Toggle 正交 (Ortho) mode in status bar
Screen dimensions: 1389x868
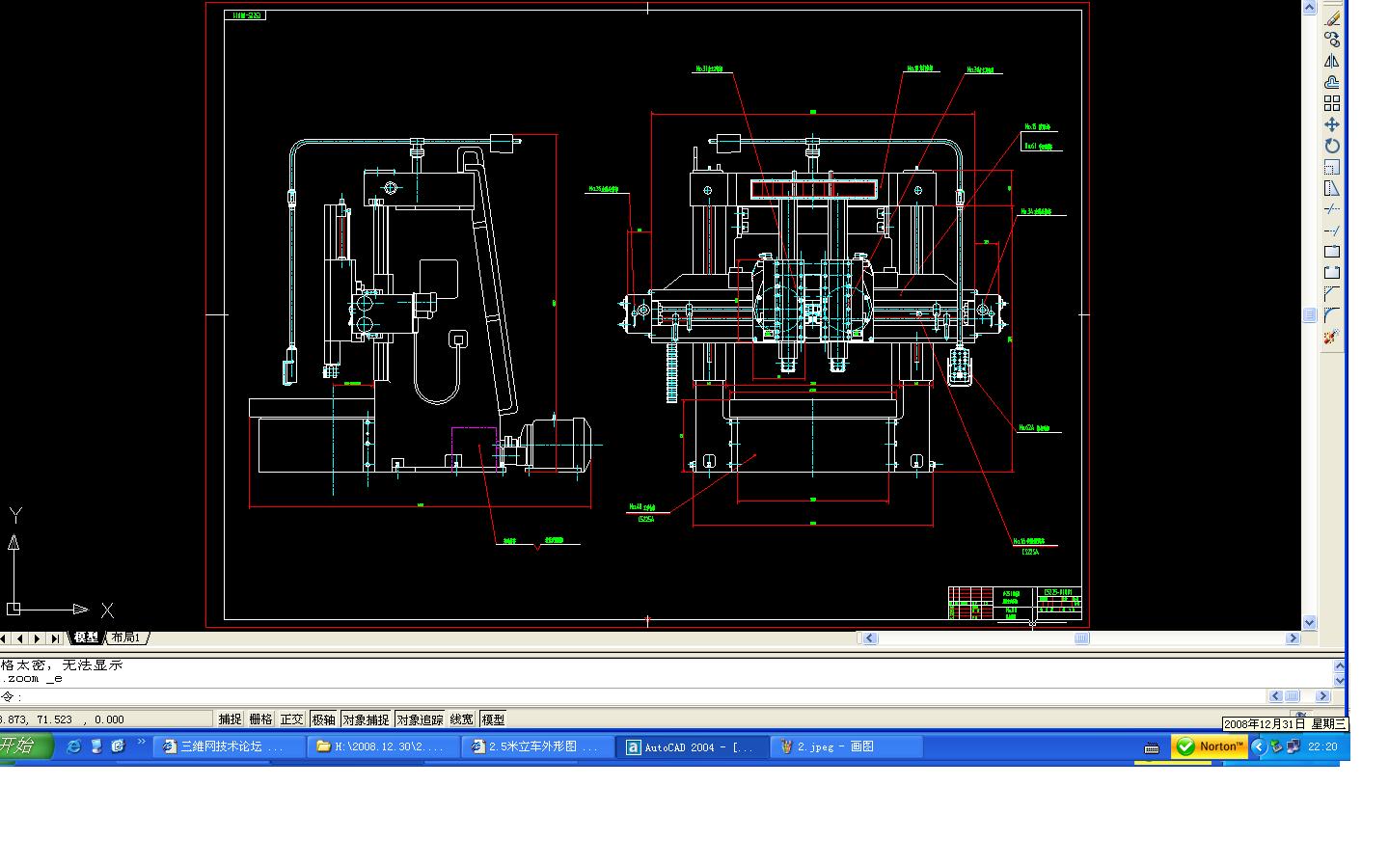(x=291, y=719)
